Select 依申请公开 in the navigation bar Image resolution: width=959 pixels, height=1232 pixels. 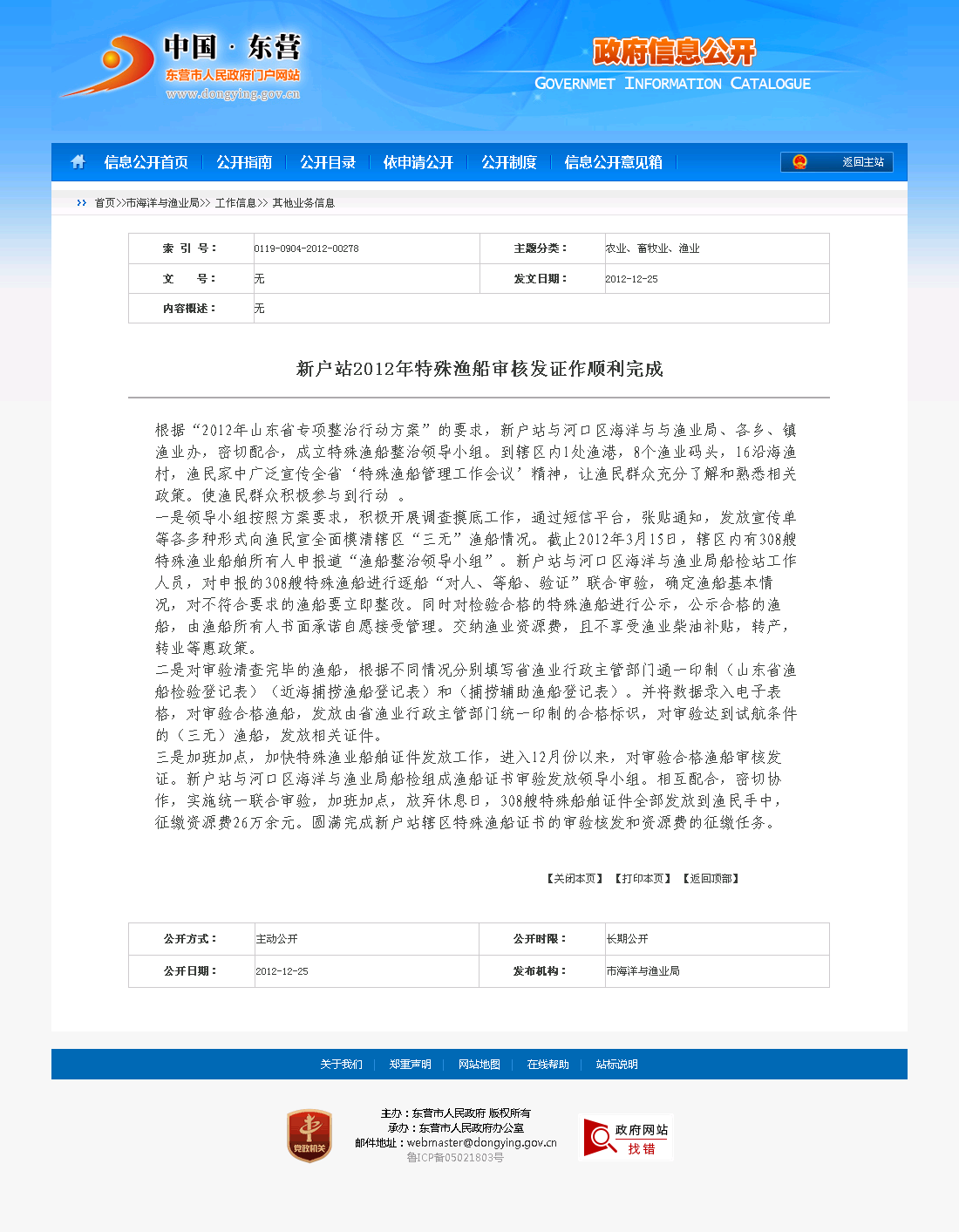click(x=418, y=162)
